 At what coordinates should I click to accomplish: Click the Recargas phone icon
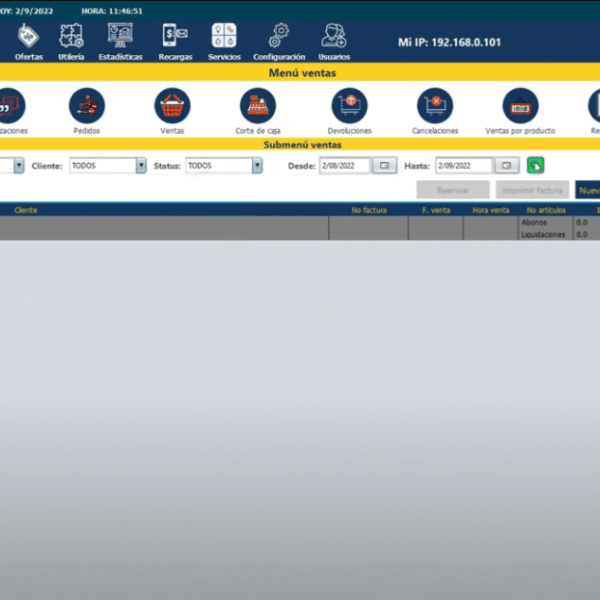[x=175, y=37]
